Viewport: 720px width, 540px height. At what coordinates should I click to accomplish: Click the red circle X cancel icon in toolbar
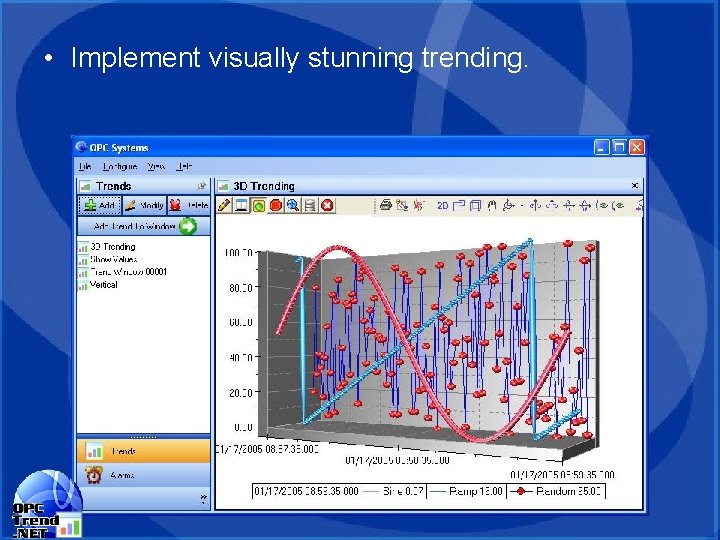327,205
